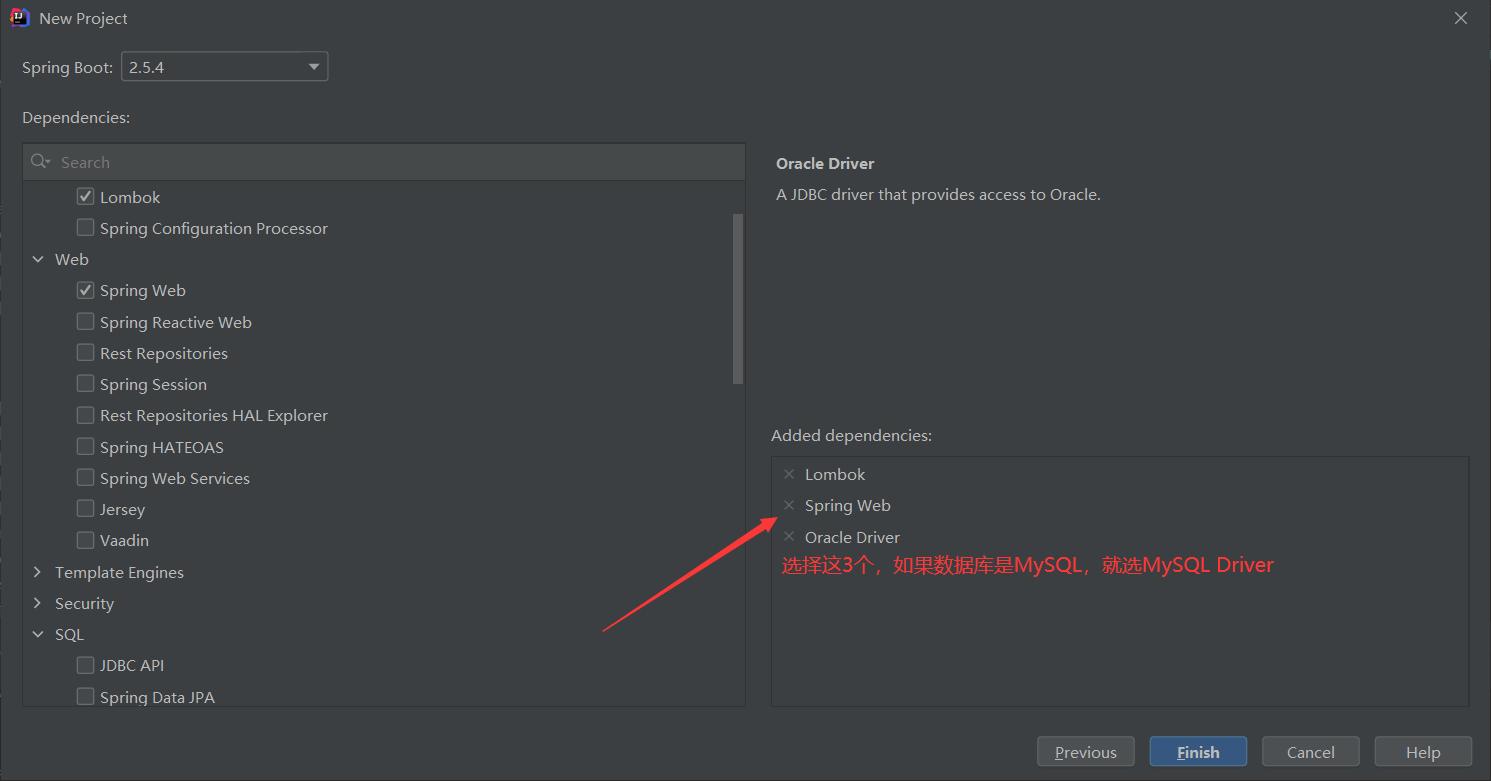Click the JDBC driver description text
Viewport: 1491px width, 781px height.
click(938, 194)
